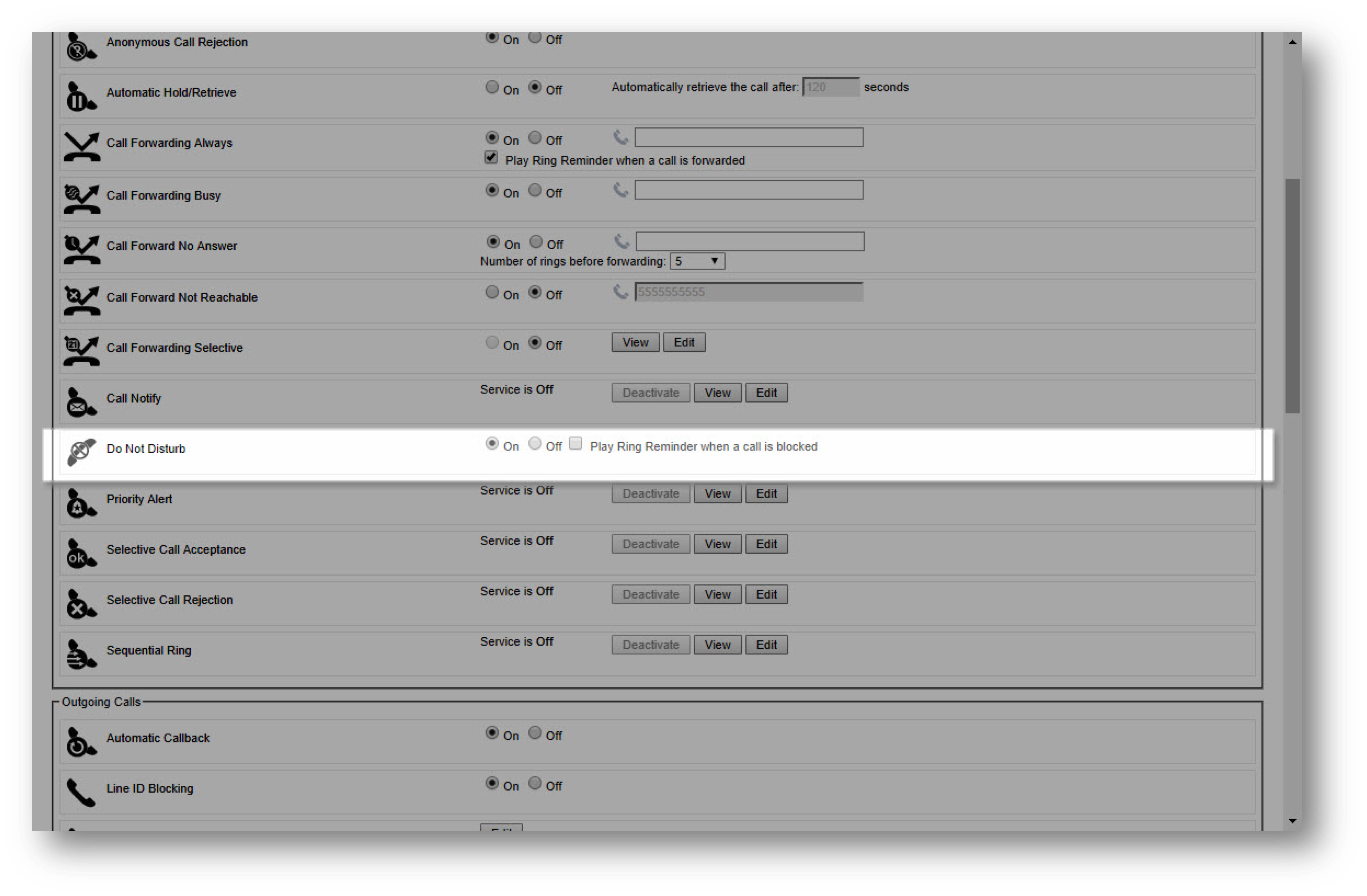Image resolution: width=1367 pixels, height=896 pixels.
Task: Turn Call Forwarding Busy Off
Action: coord(535,190)
